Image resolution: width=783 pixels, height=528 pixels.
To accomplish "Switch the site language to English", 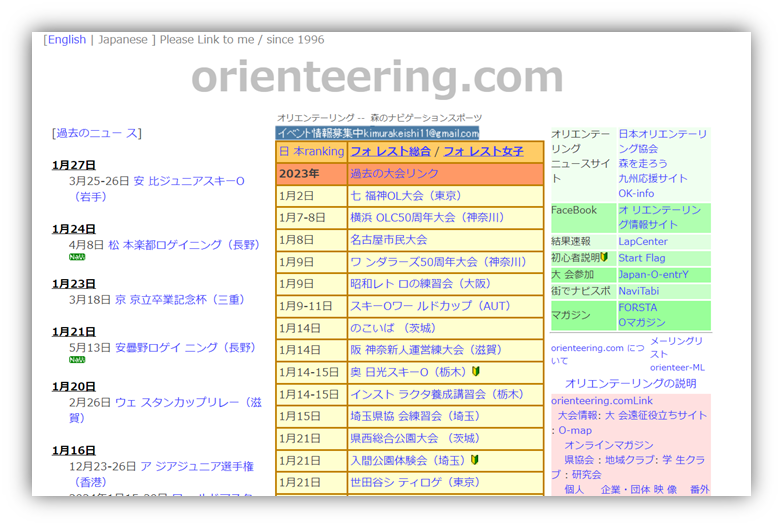I will [67, 39].
